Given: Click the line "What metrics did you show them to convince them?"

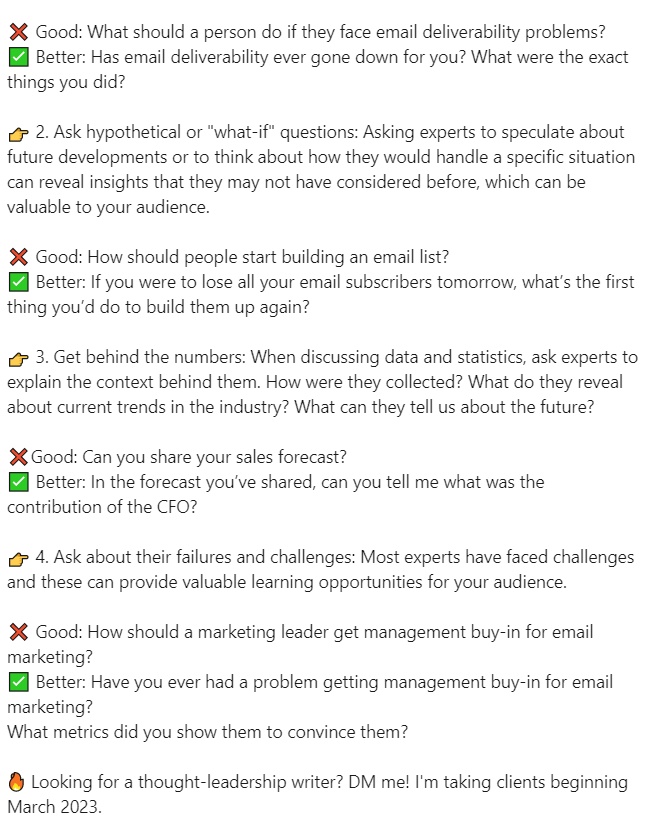Looking at the screenshot, I should click(207, 731).
